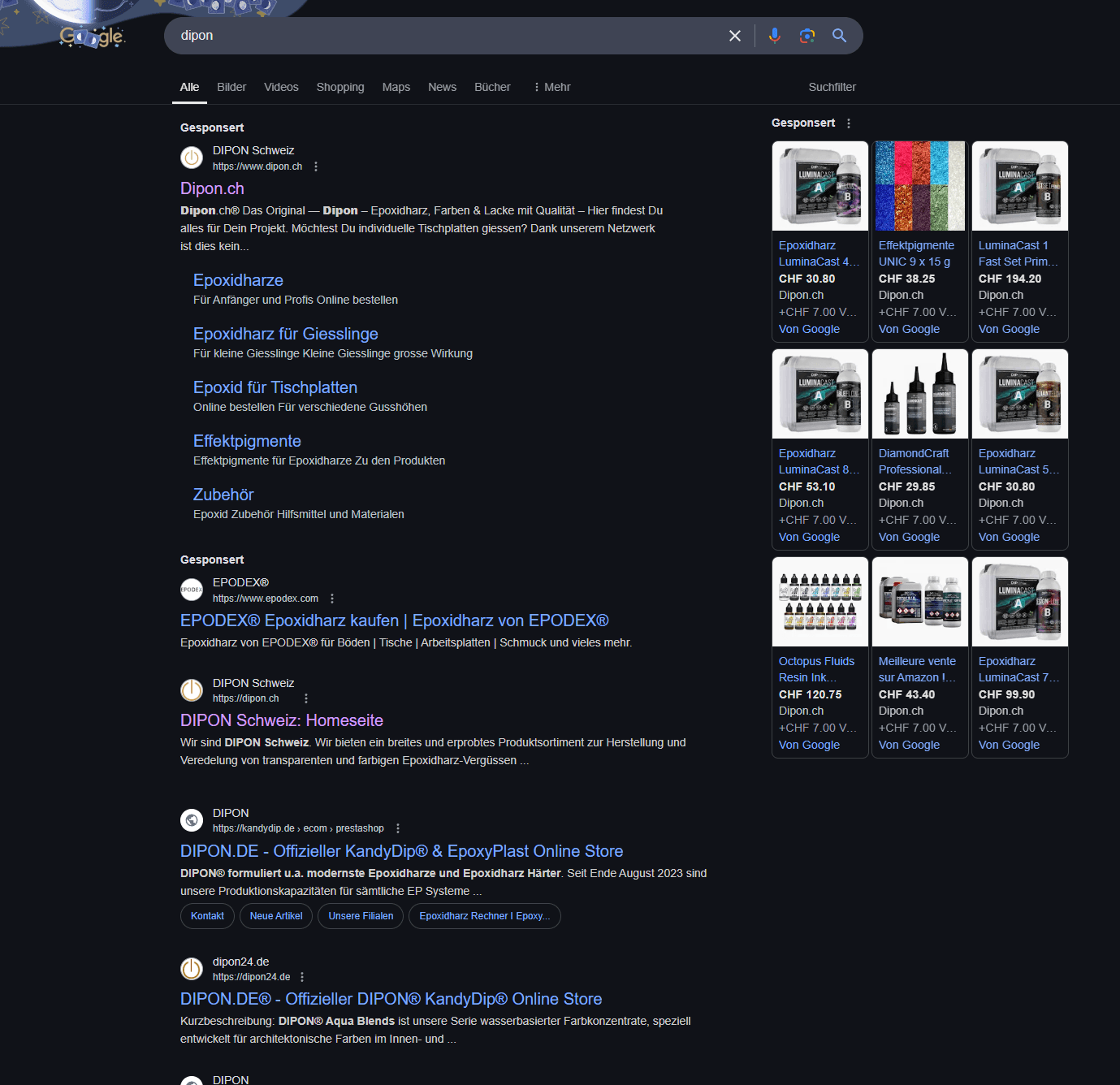The height and width of the screenshot is (1085, 1120).
Task: Open Octopus Fluids Resin Ink product title
Action: pos(816,669)
